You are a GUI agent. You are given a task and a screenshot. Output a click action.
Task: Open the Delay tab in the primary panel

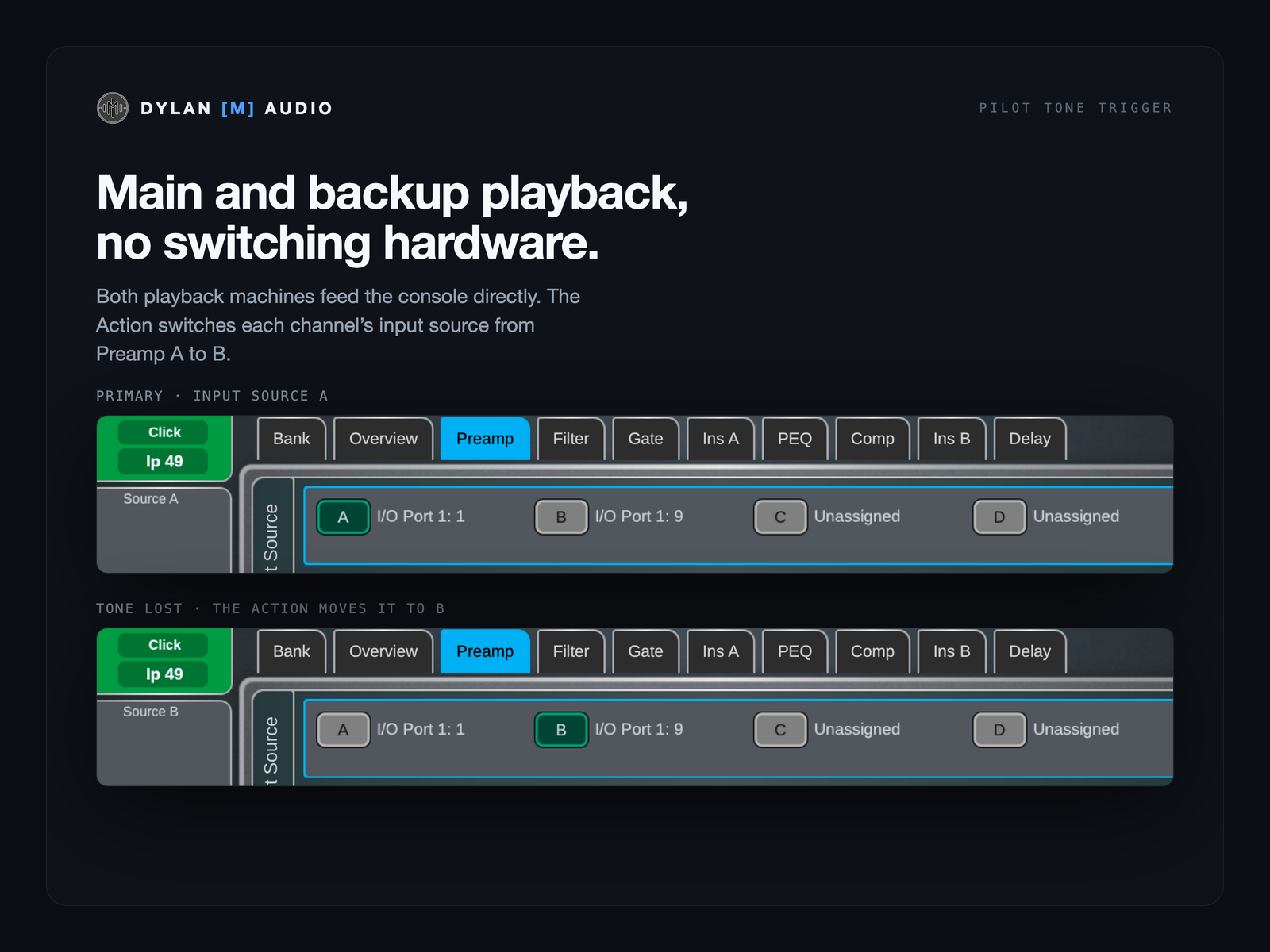[1029, 439]
